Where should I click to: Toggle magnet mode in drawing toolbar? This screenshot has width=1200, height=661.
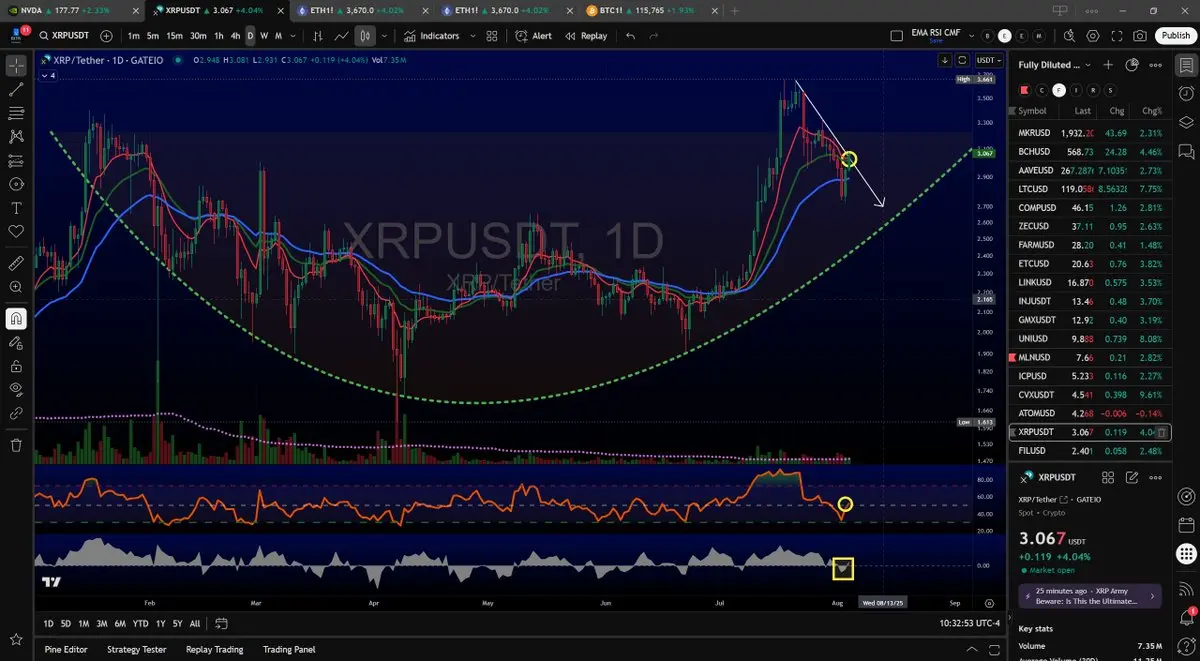tap(16, 318)
